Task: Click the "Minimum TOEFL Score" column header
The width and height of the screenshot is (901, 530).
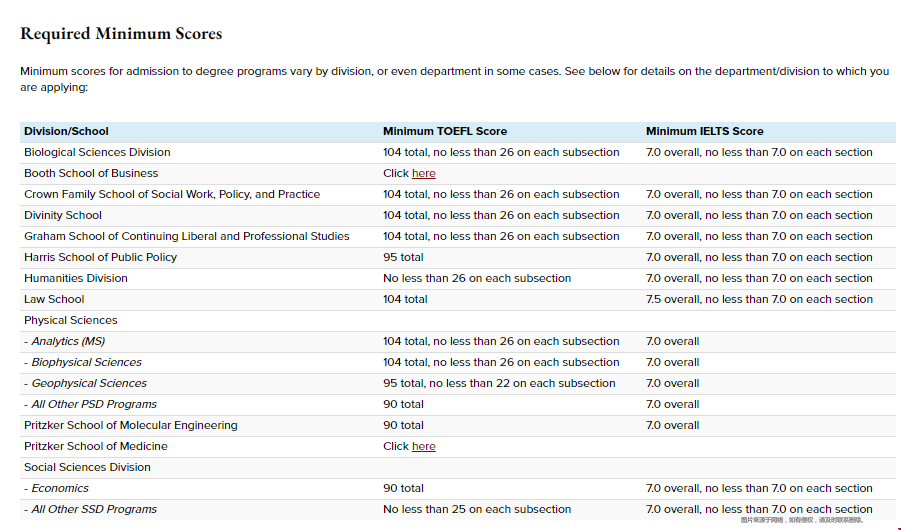Action: (444, 131)
